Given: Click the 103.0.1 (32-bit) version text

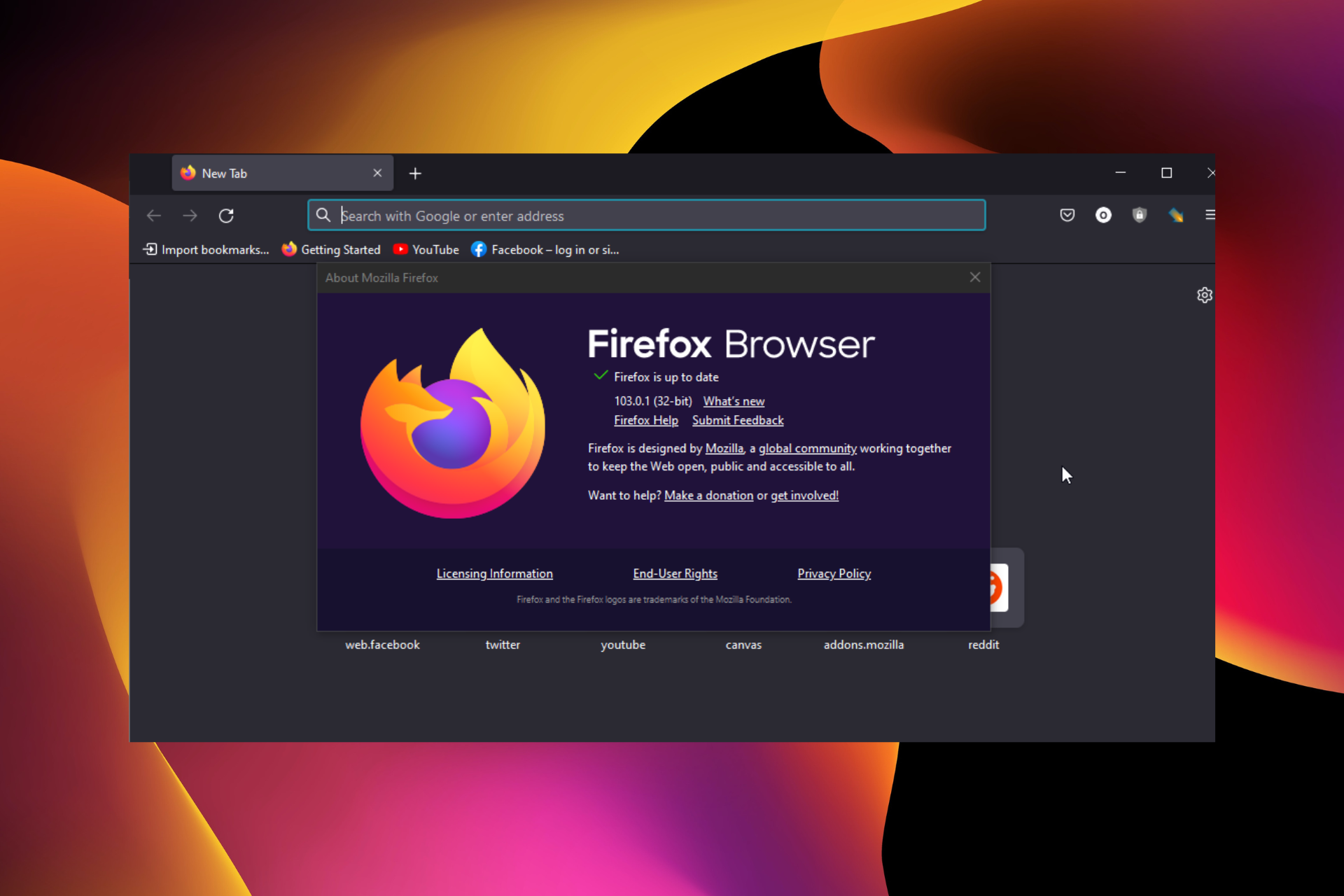Looking at the screenshot, I should pos(653,401).
